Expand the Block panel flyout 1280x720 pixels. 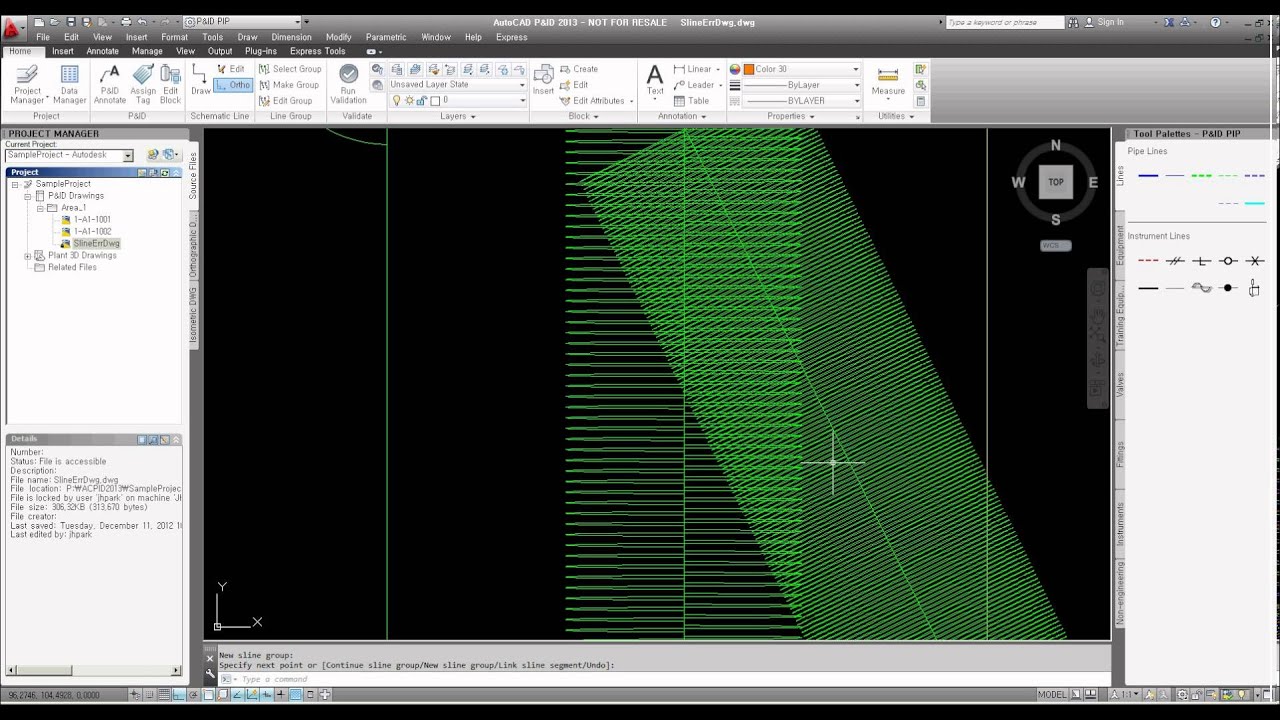pos(583,116)
